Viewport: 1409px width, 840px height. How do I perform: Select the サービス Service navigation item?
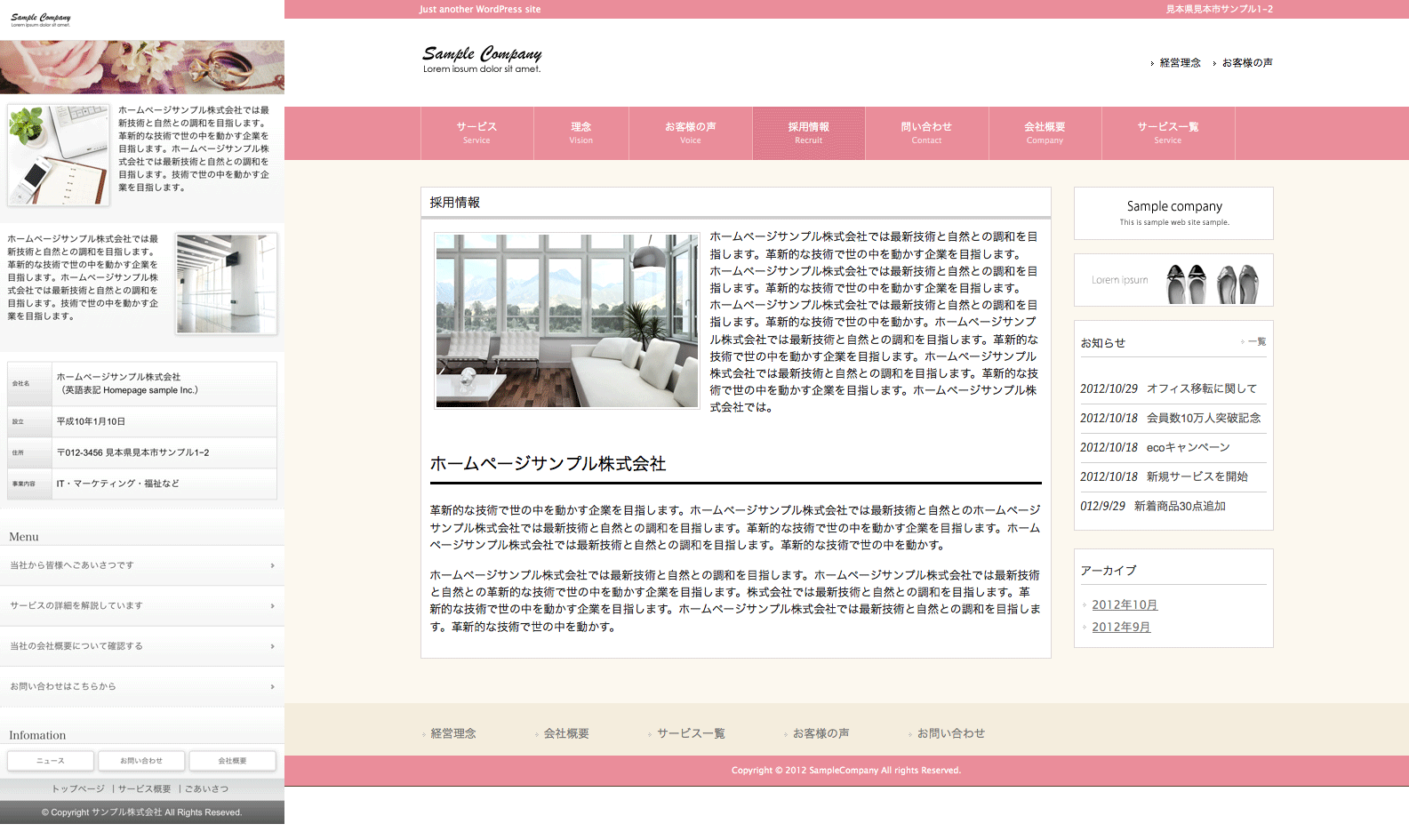coord(476,132)
